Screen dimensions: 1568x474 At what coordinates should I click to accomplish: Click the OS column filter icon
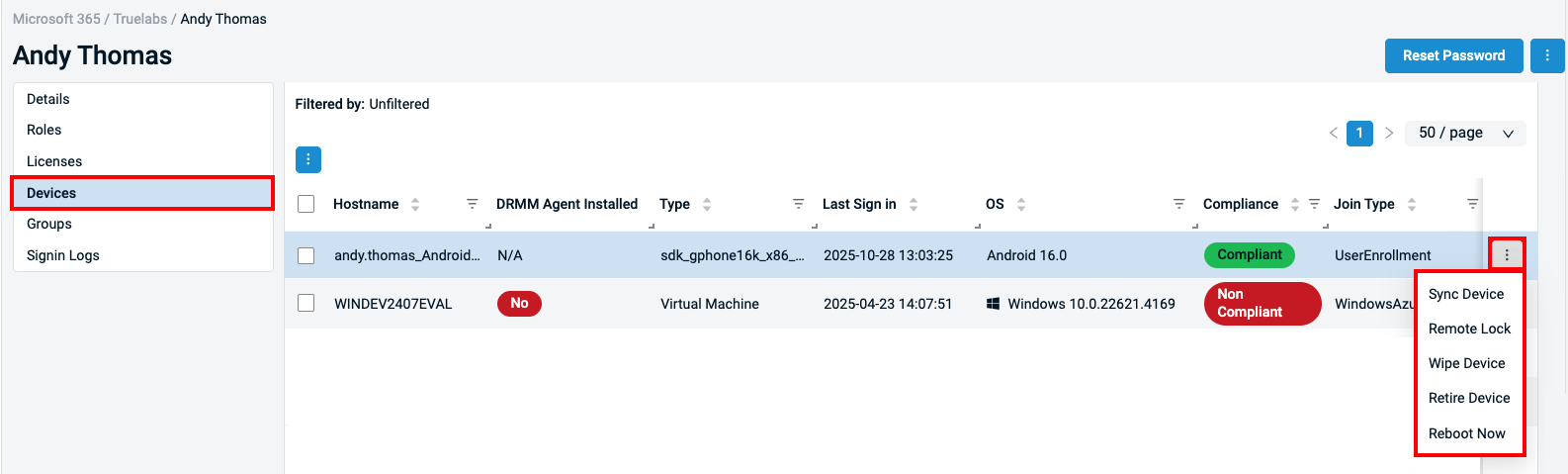click(1178, 204)
